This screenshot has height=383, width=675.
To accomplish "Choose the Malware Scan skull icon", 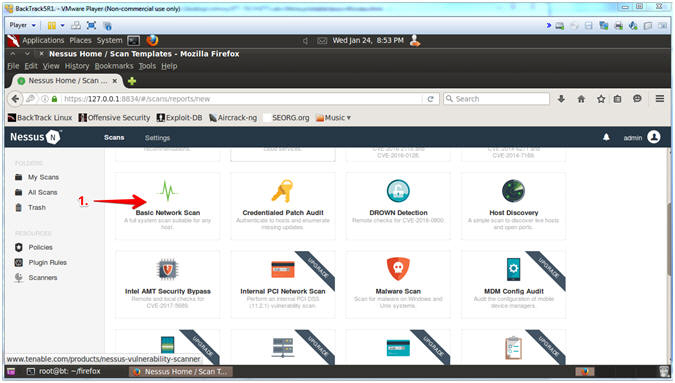I will coord(398,269).
